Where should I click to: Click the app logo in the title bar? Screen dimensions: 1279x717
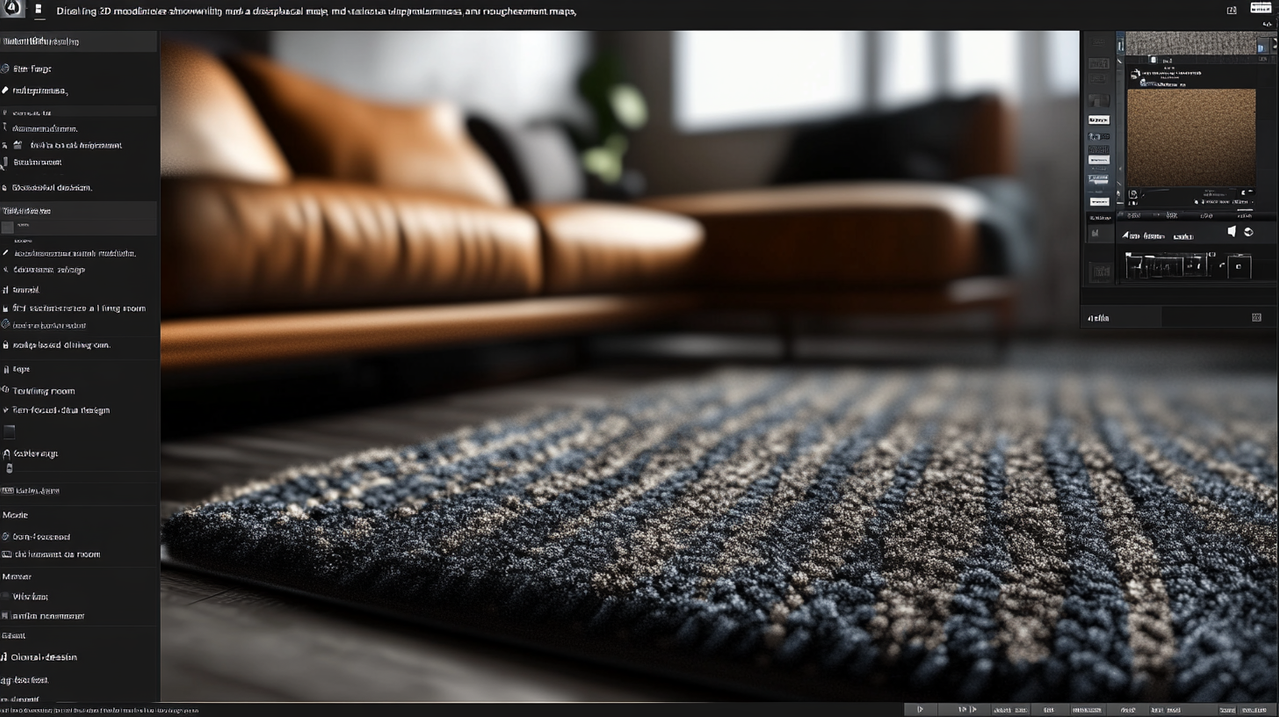[11, 10]
